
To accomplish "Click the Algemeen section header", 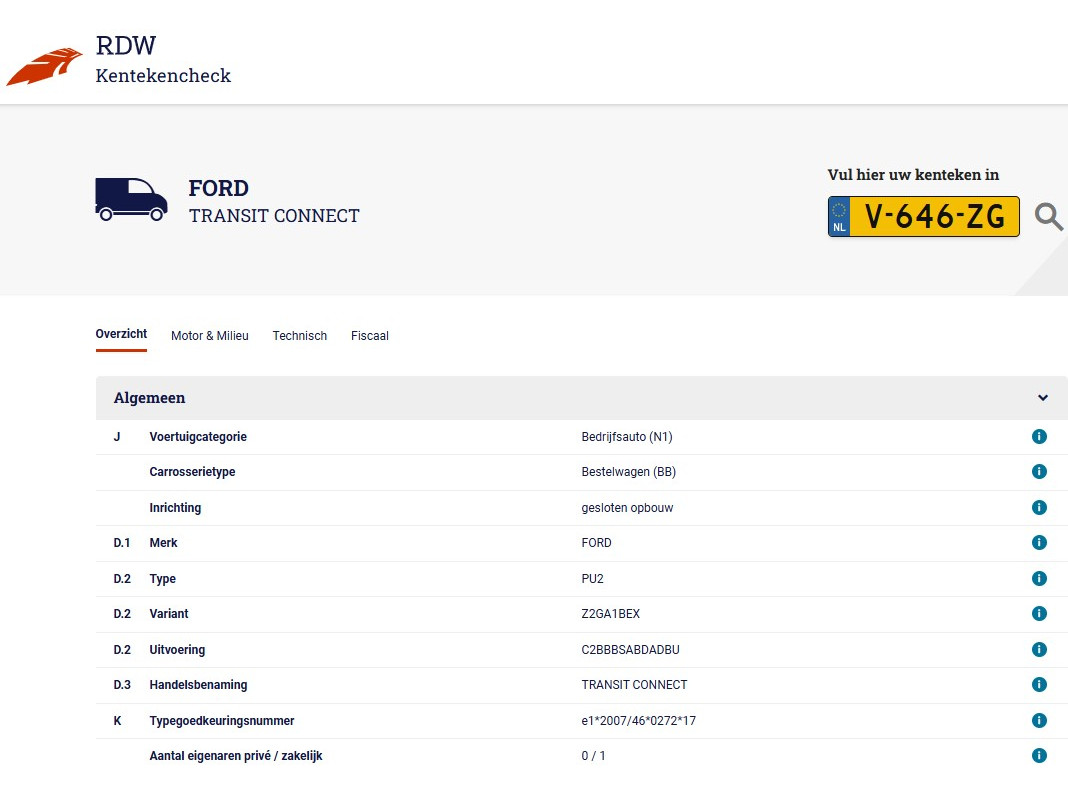I will [x=582, y=398].
